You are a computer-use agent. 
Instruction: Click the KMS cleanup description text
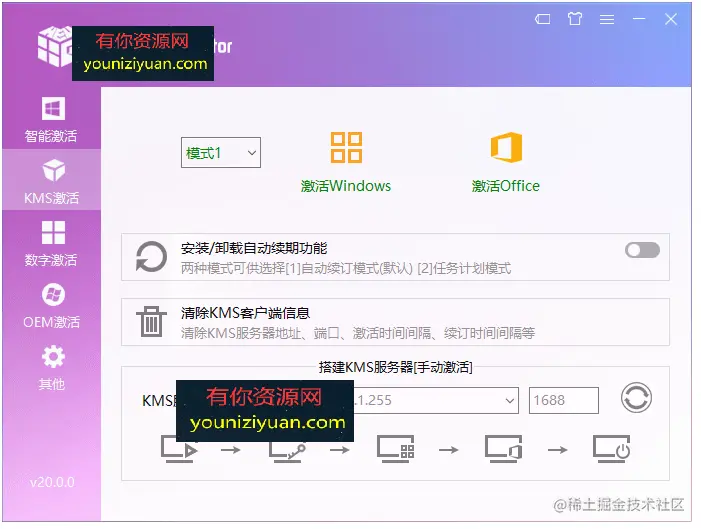[358, 333]
